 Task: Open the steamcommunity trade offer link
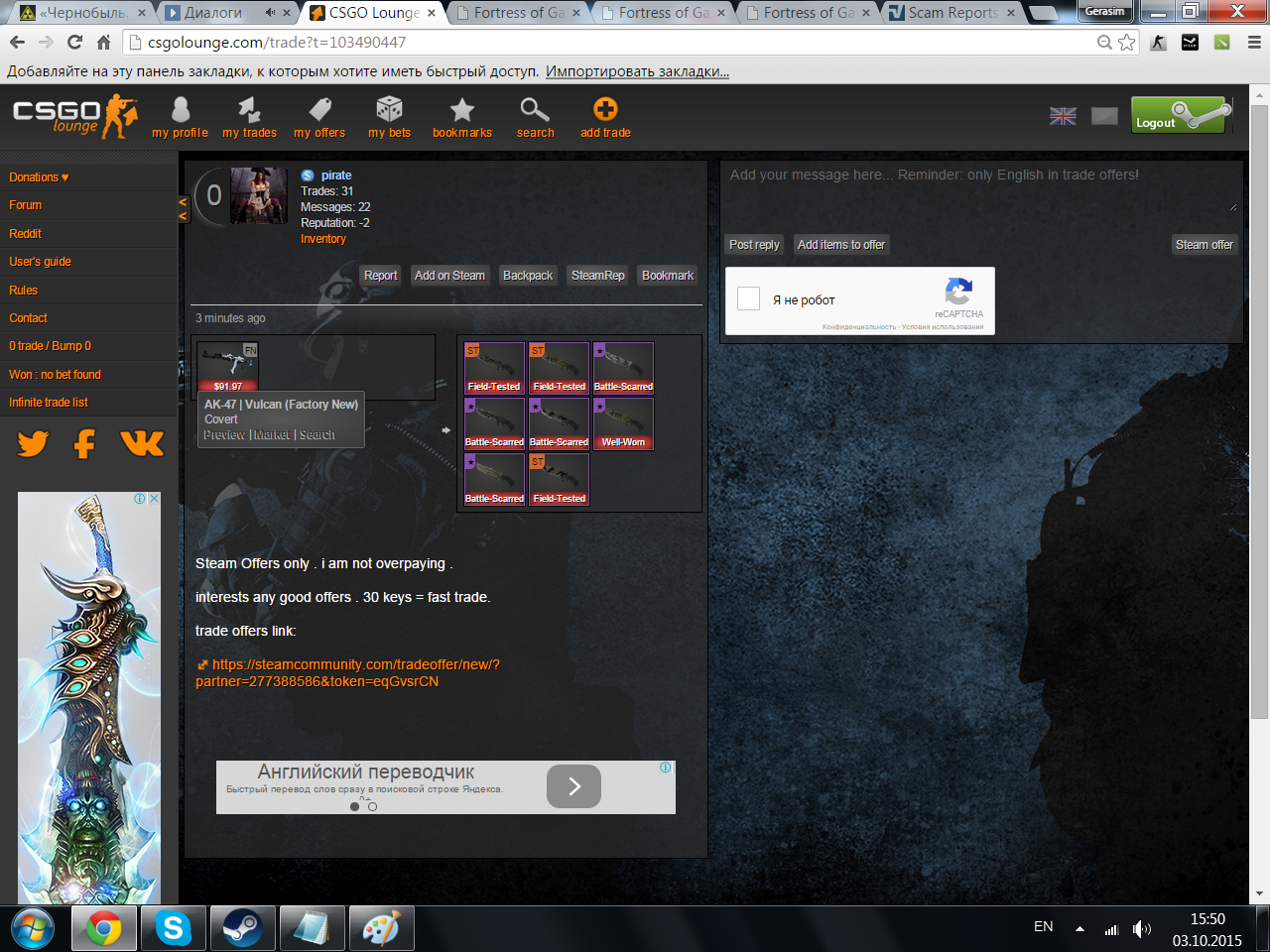pyautogui.click(x=347, y=673)
